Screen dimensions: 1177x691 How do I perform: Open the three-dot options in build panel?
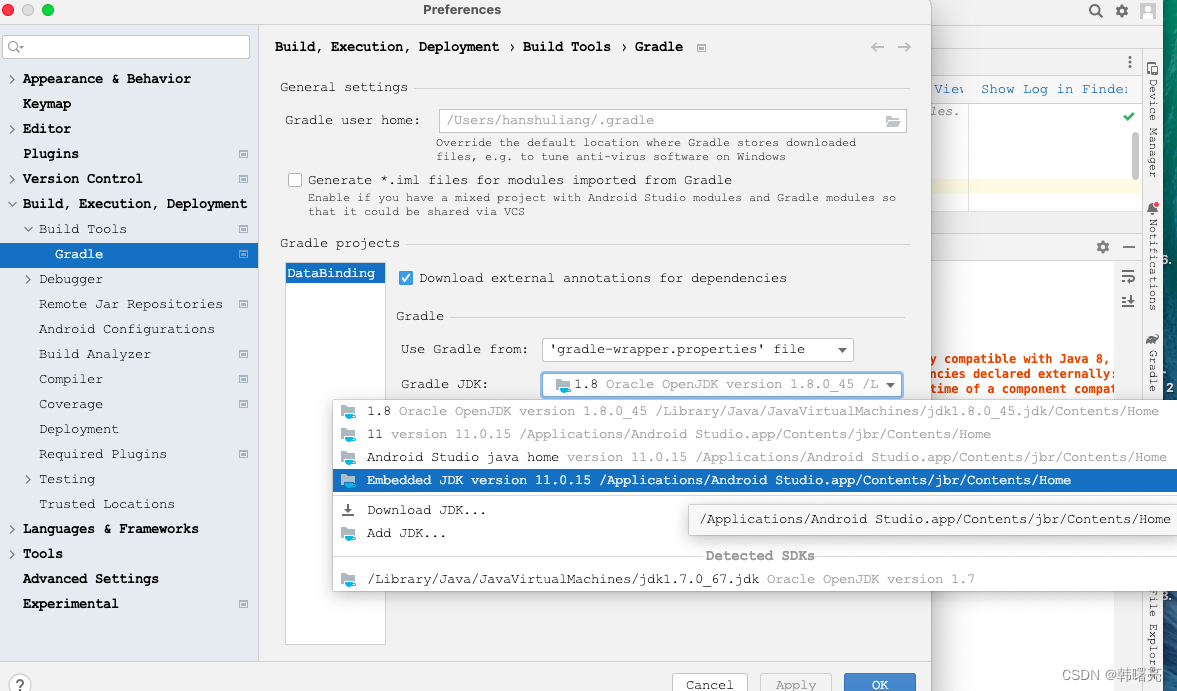(1130, 62)
